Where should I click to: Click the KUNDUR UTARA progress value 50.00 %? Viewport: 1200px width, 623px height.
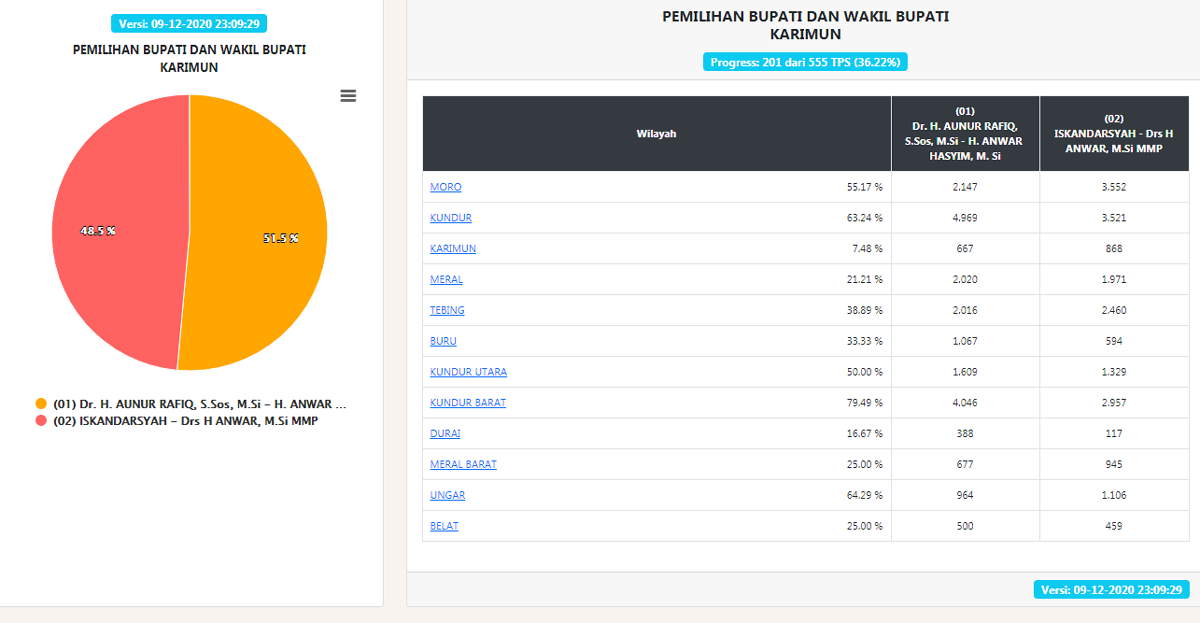(x=864, y=372)
